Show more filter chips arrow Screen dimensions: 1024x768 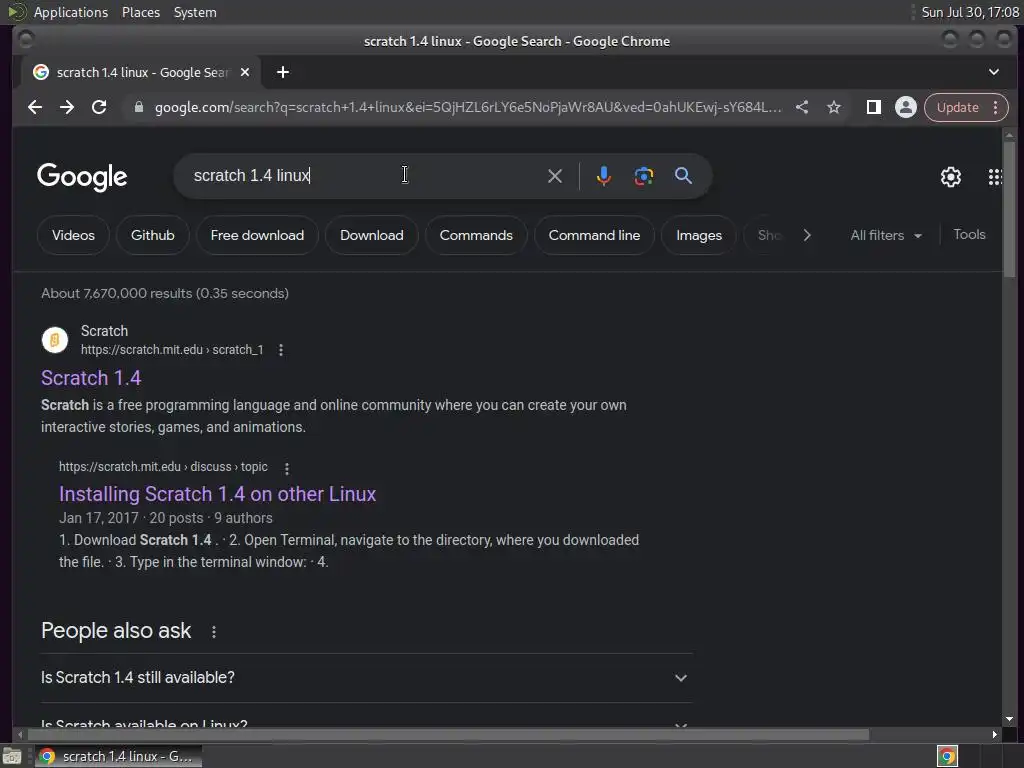[807, 235]
